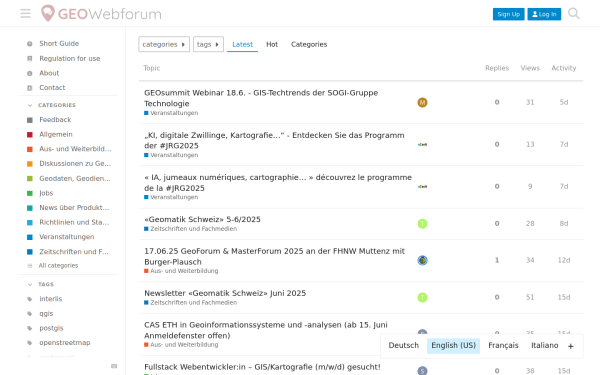This screenshot has height=375, width=600.
Task: Click the 12d activity of GeoForum topic
Action: point(564,260)
